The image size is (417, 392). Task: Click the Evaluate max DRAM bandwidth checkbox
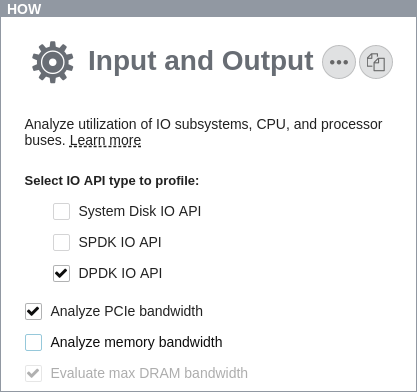[33, 373]
